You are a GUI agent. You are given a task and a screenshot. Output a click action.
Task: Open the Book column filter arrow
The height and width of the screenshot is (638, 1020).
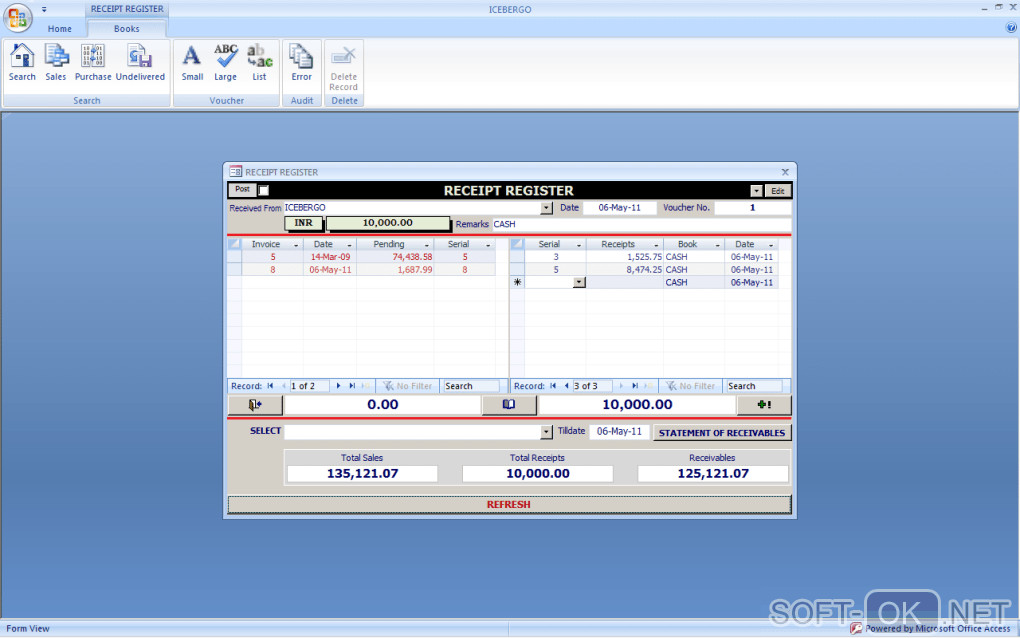[x=718, y=245]
